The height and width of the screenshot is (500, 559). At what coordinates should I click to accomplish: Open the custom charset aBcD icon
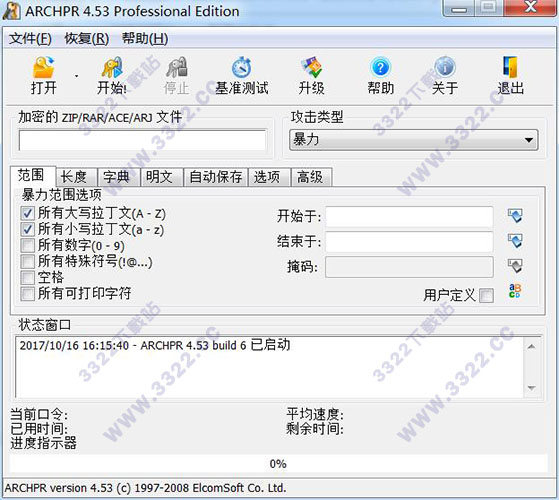pyautogui.click(x=515, y=290)
